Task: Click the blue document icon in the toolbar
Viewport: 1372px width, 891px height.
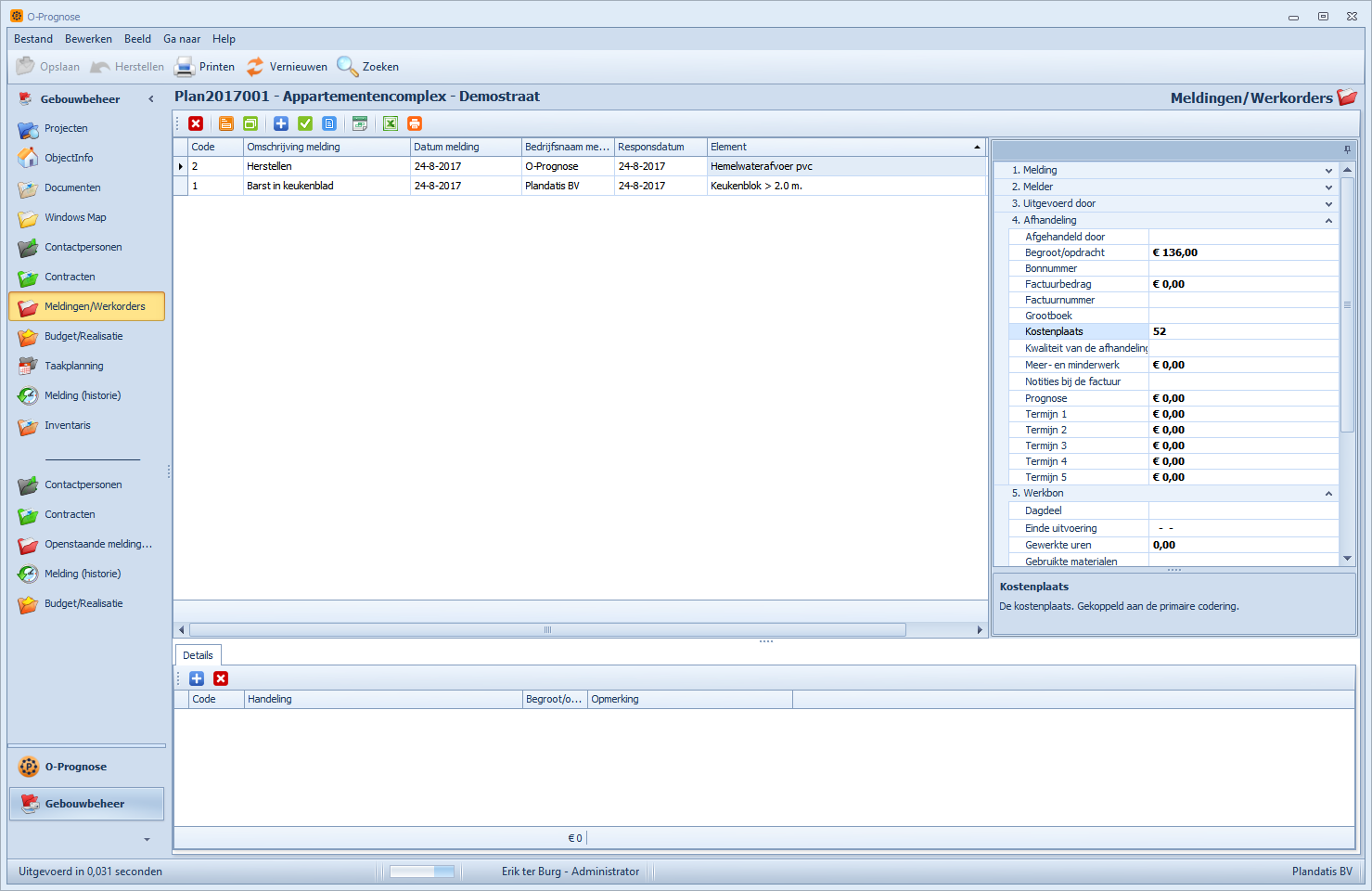Action: pos(329,123)
